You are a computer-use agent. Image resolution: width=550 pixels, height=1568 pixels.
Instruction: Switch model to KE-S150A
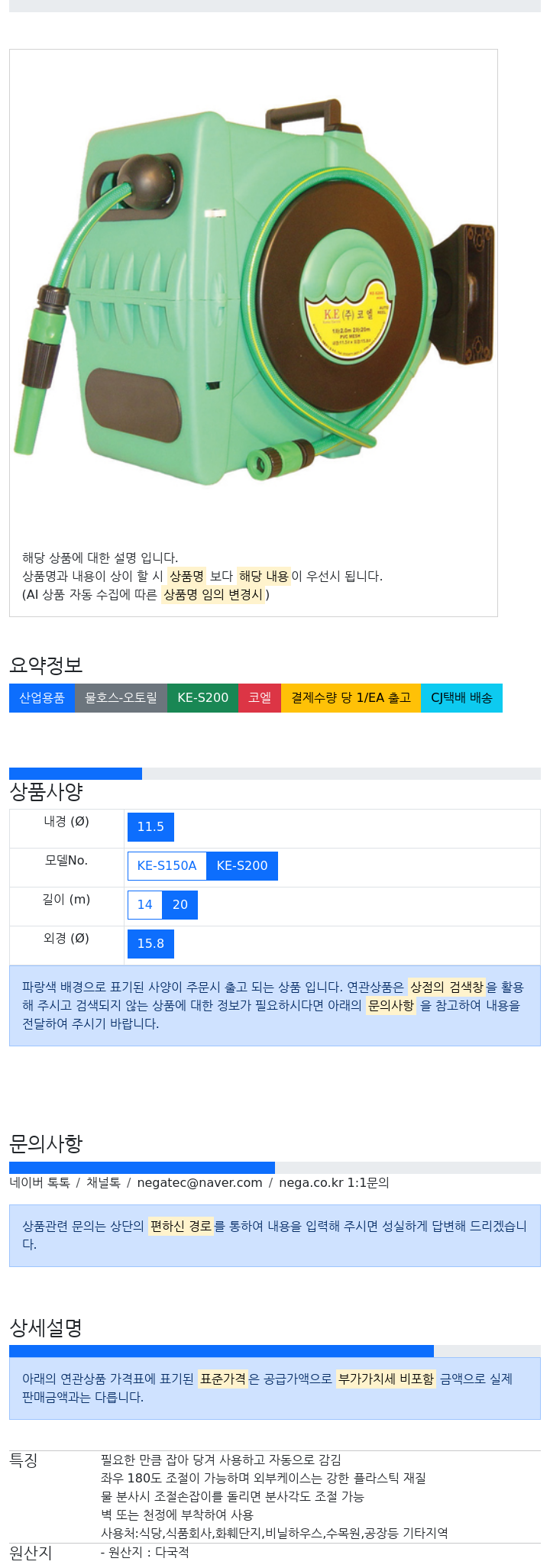[x=167, y=866]
